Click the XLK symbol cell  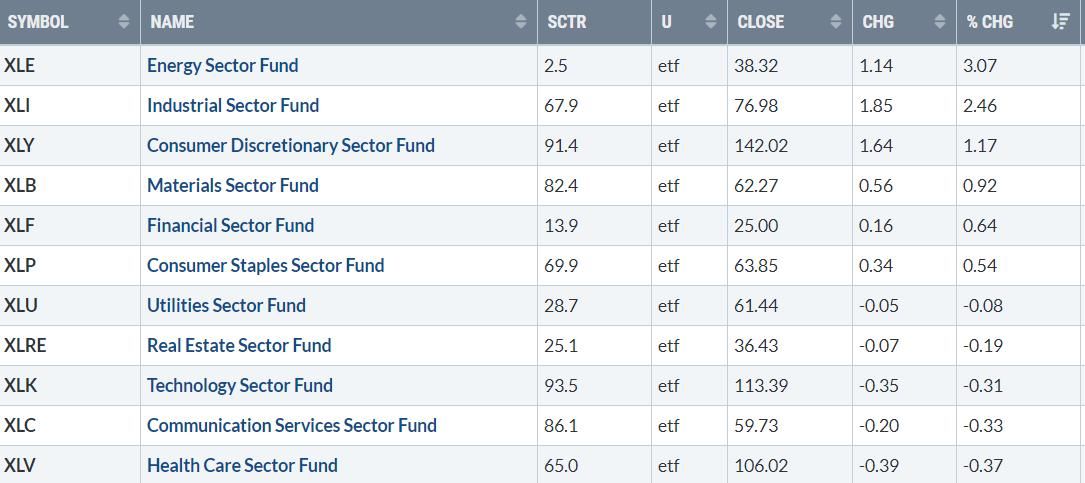tap(20, 386)
